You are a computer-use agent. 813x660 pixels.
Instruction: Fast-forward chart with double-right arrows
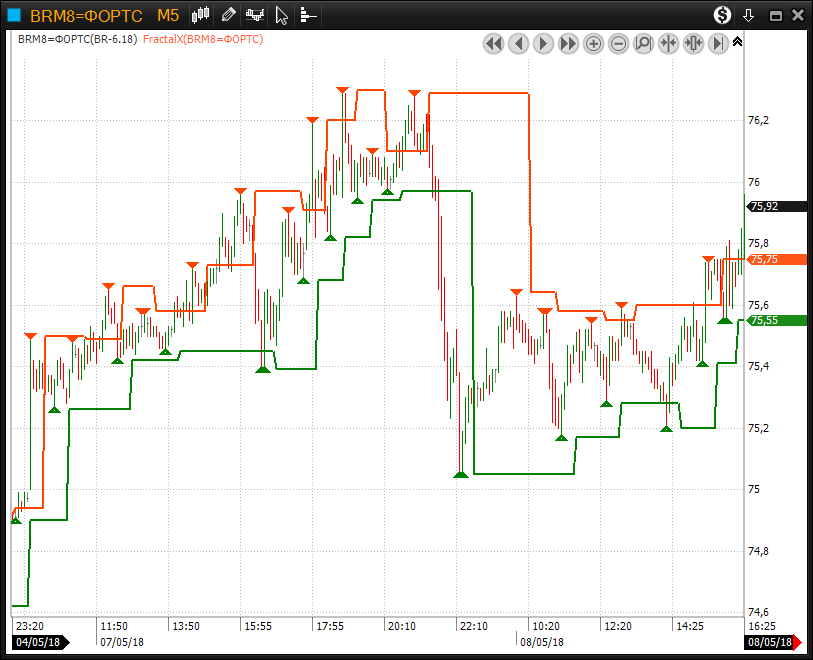point(568,43)
